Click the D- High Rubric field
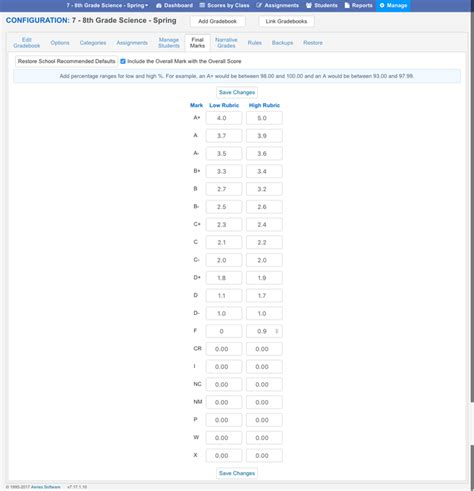 click(x=264, y=314)
